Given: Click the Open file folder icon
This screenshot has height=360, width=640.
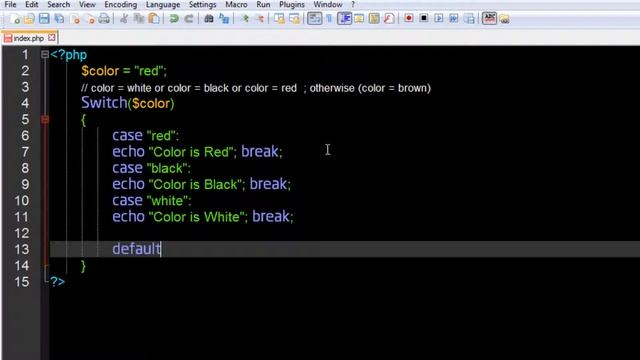Looking at the screenshot, I should click(x=29, y=19).
